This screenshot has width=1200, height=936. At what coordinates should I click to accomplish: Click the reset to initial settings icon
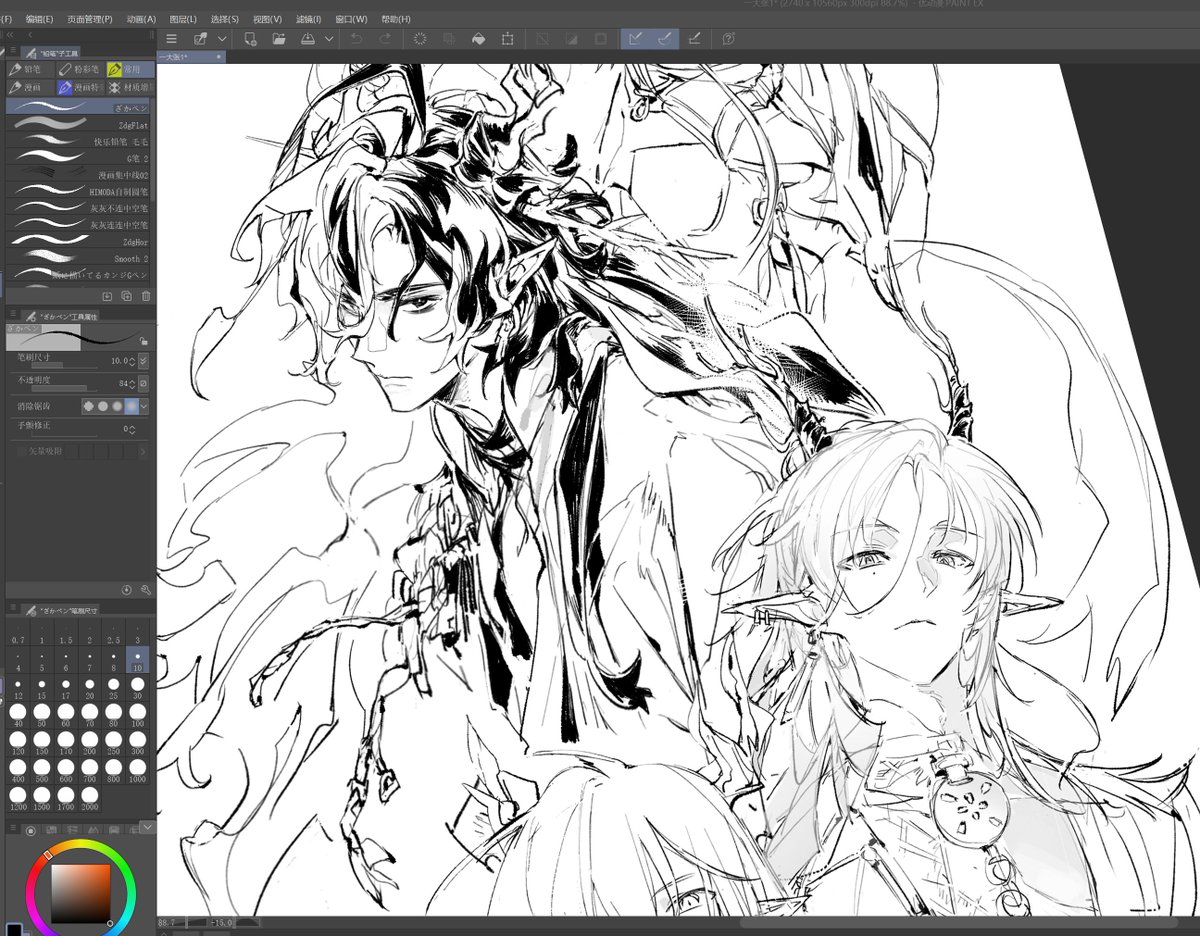click(x=127, y=590)
